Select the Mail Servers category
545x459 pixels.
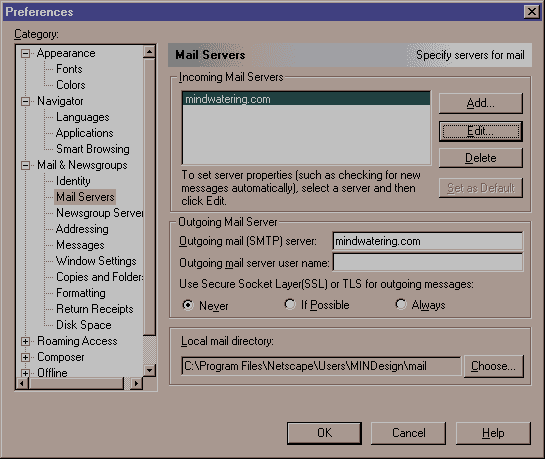[85, 197]
